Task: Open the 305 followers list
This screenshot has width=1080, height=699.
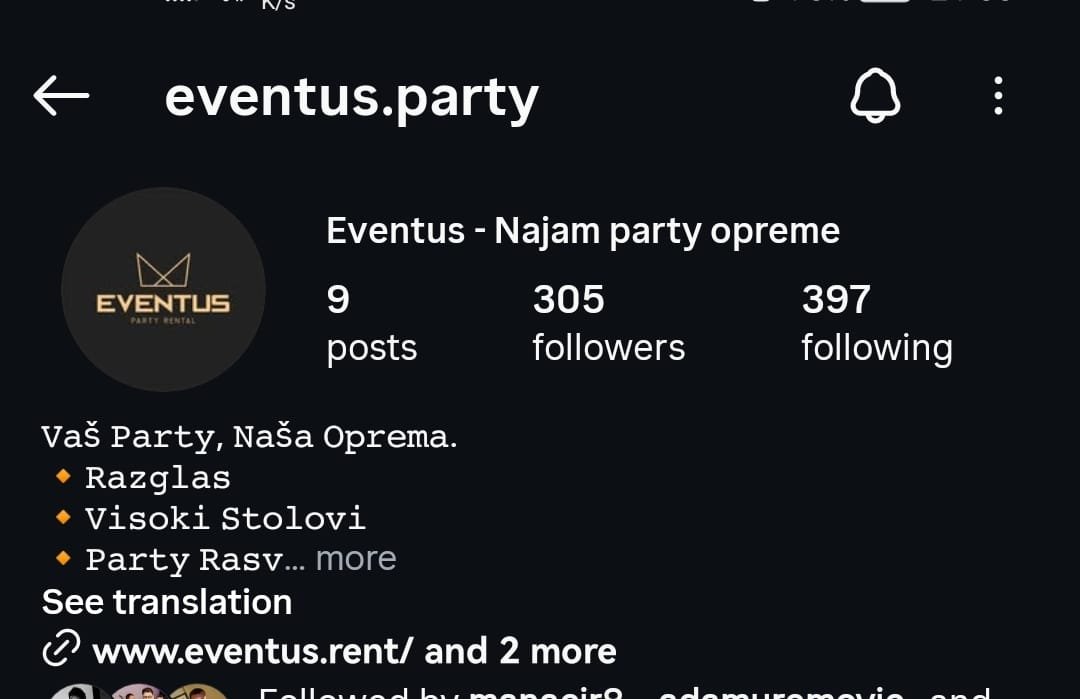Action: (608, 322)
